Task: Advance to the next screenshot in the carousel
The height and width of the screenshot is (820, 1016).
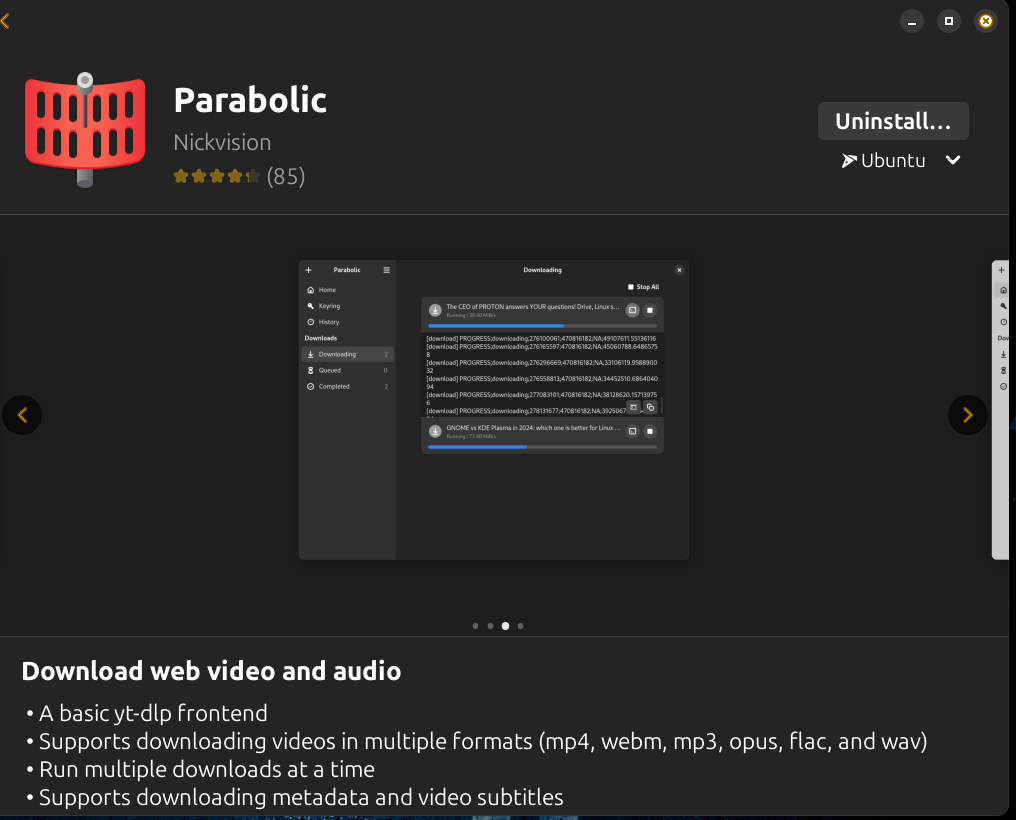Action: [967, 415]
